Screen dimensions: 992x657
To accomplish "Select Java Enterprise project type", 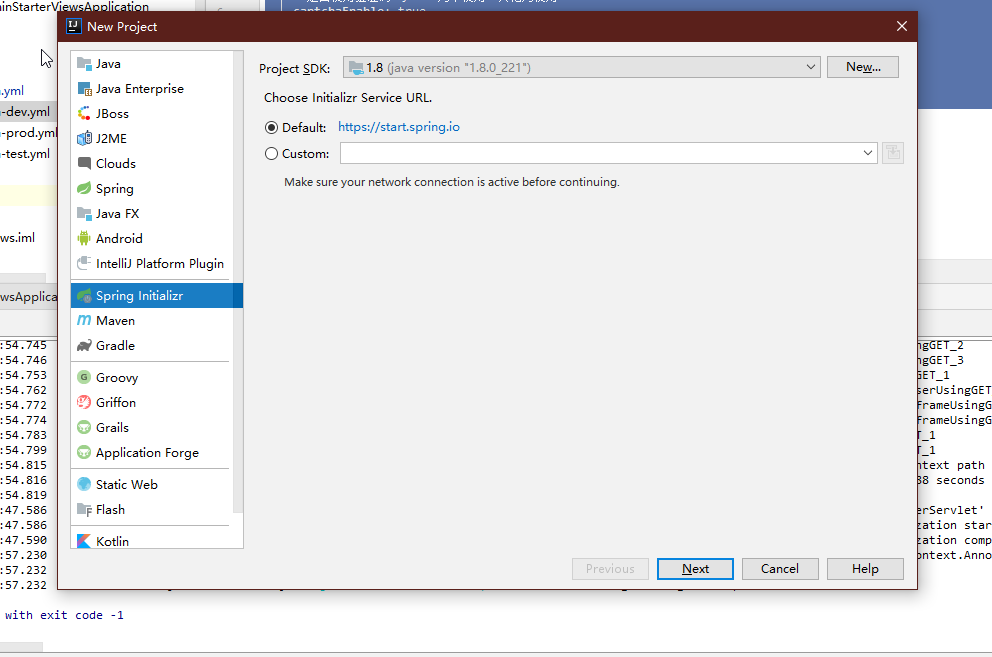I will click(x=152, y=89).
